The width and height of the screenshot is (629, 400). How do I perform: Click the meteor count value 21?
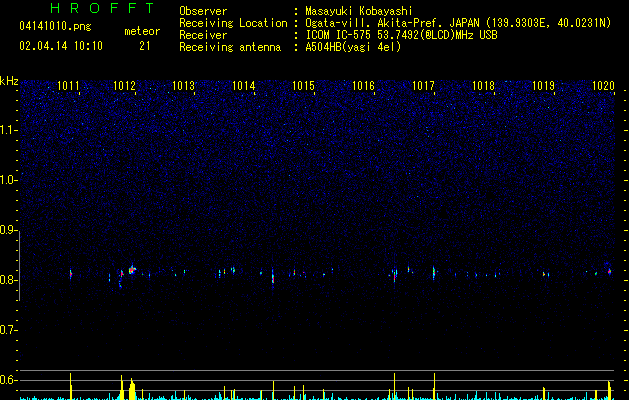(x=145, y=46)
